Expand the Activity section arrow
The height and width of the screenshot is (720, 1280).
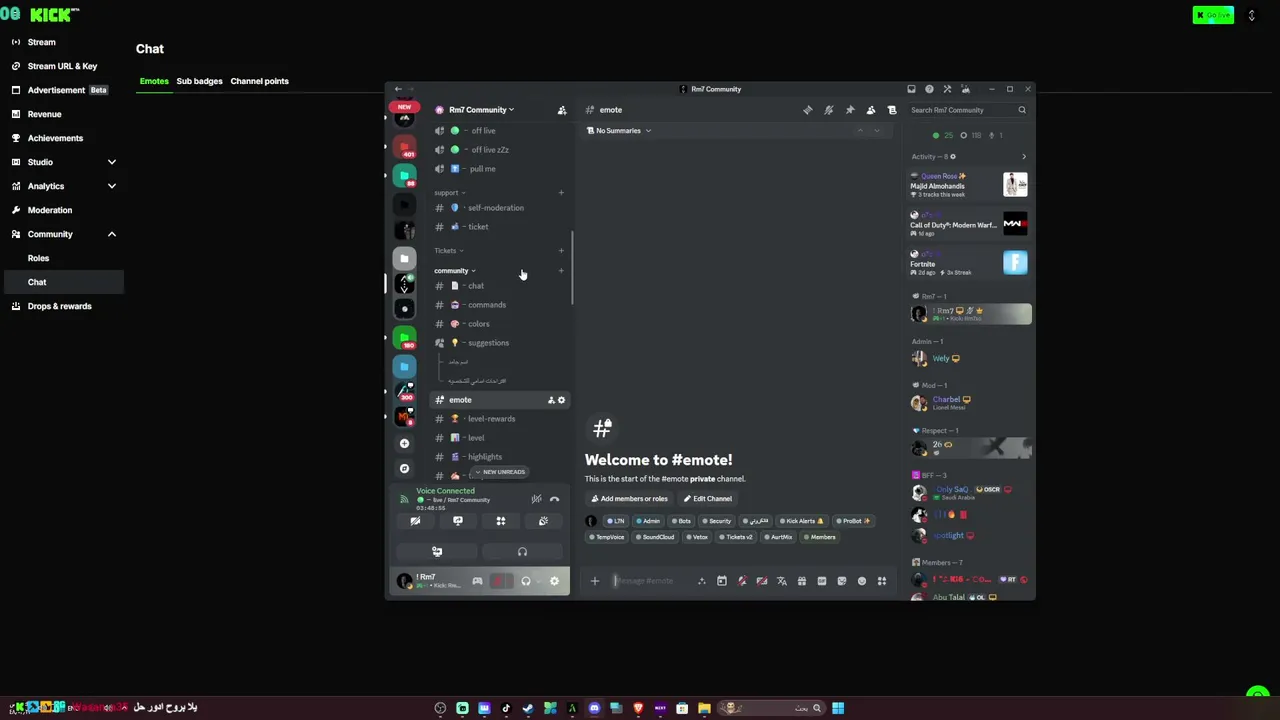(1024, 157)
